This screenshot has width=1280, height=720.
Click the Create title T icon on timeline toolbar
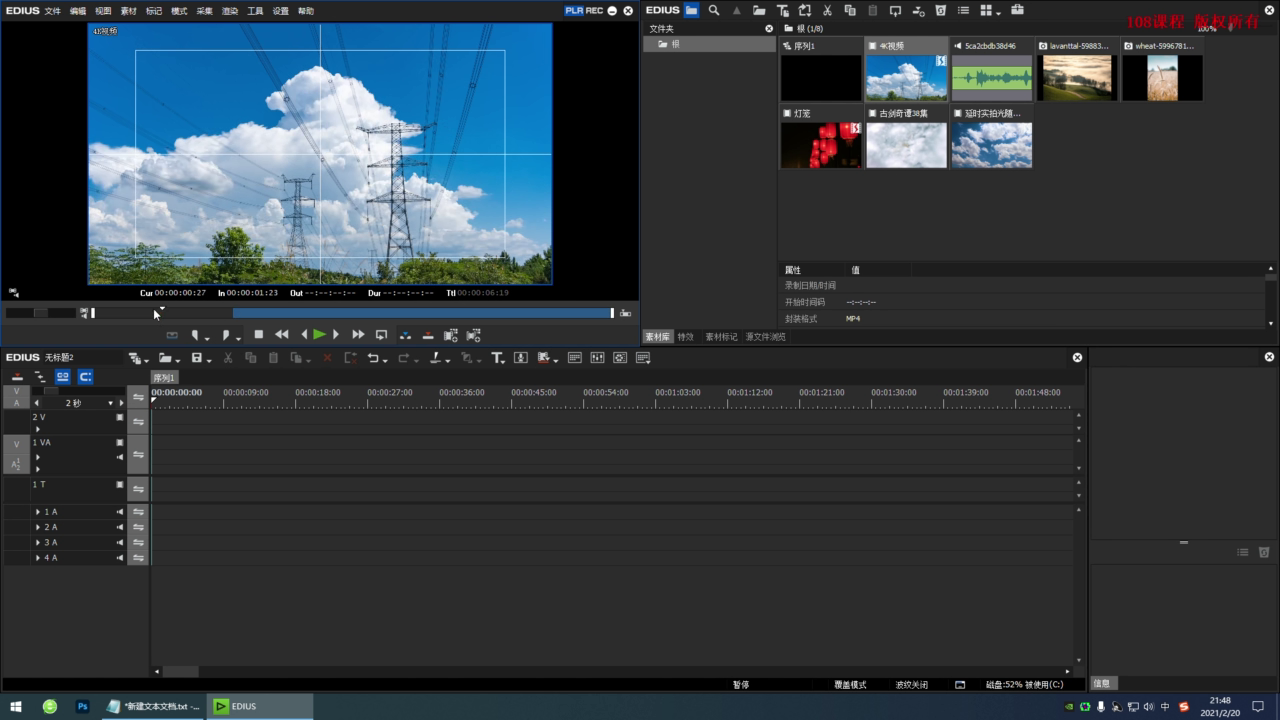click(x=498, y=358)
